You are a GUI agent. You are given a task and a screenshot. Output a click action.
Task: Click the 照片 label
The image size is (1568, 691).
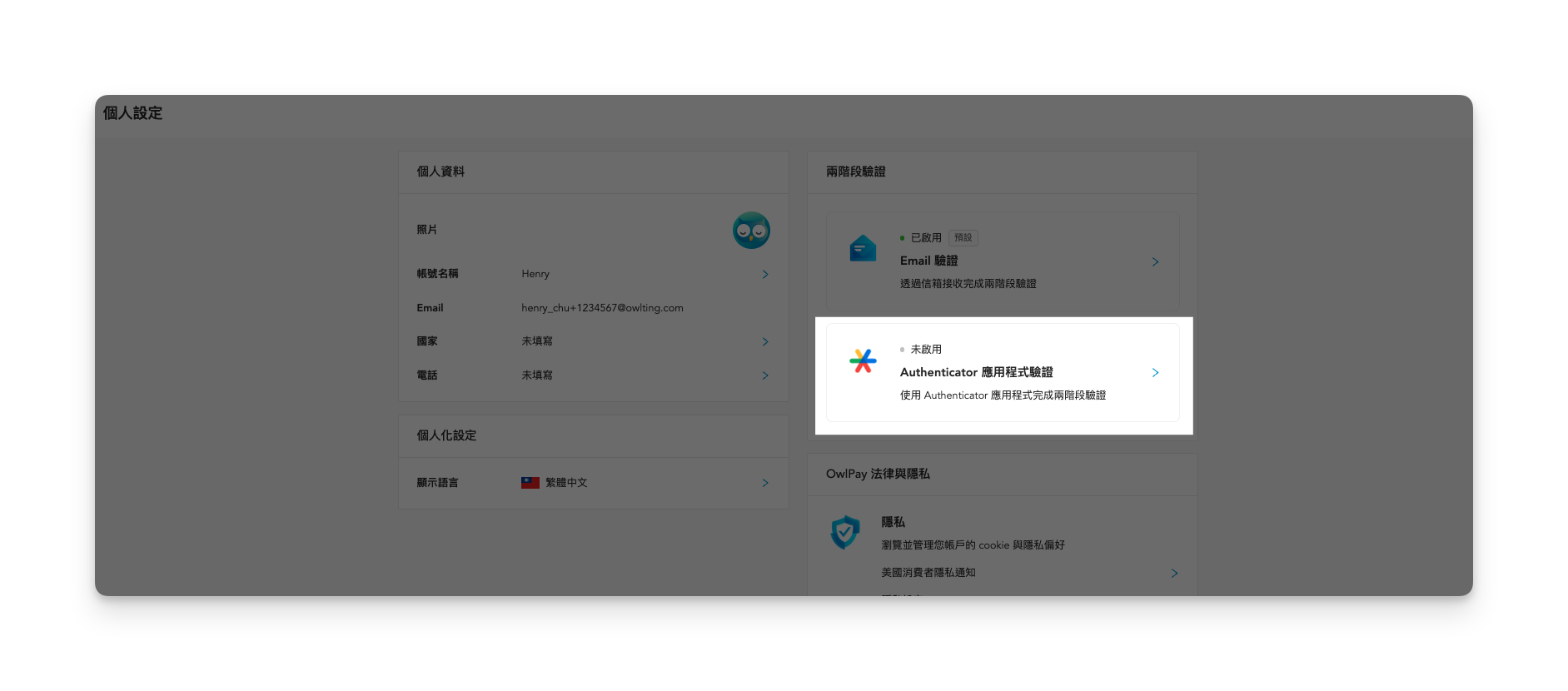click(x=426, y=230)
